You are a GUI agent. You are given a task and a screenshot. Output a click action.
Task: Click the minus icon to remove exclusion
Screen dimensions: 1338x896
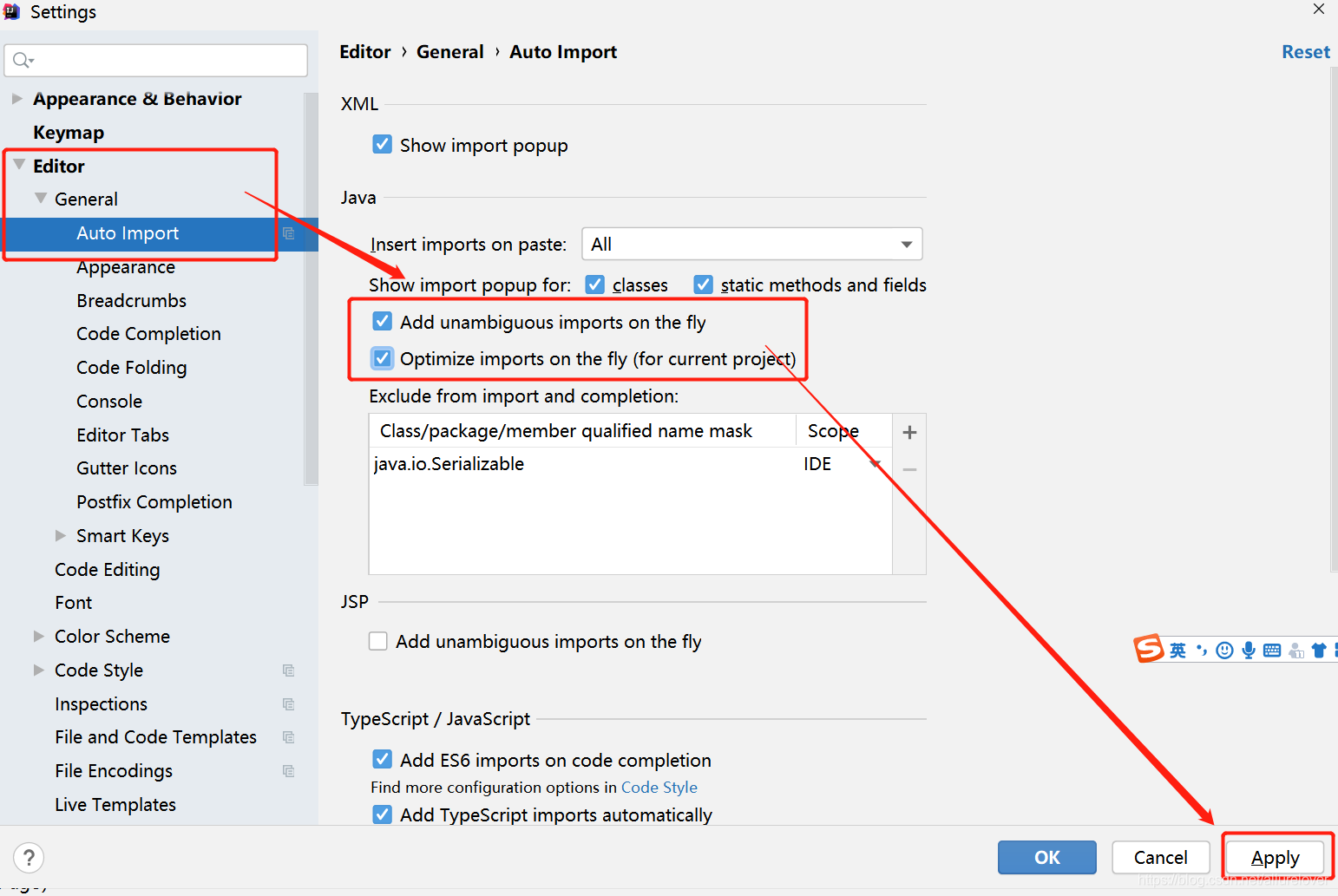[x=909, y=469]
